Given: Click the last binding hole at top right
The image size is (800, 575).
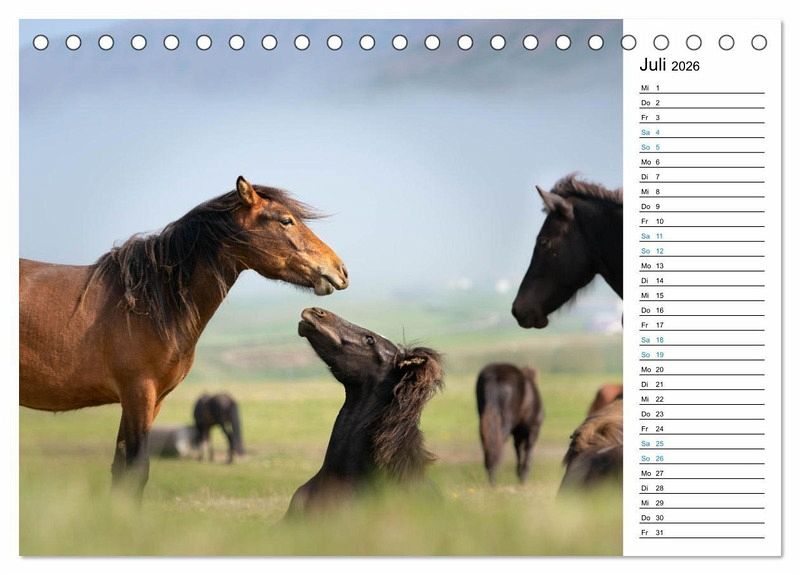Looking at the screenshot, I should click(759, 42).
